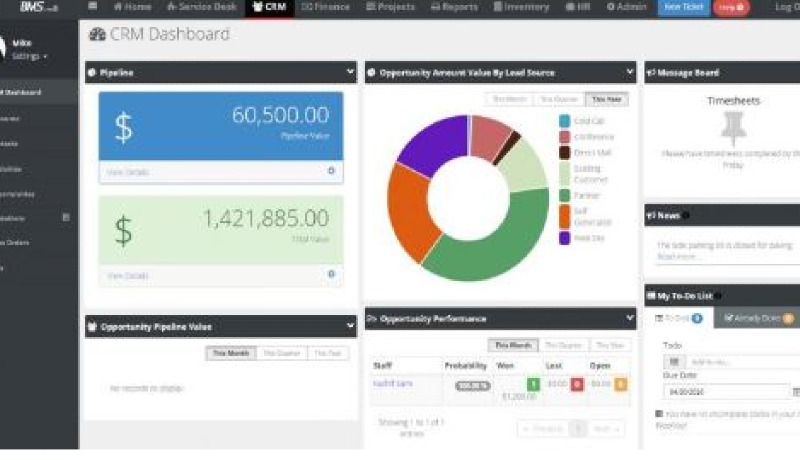Select This Year in Opportunity Pipeline Value
This screenshot has width=800, height=460.
click(x=328, y=353)
